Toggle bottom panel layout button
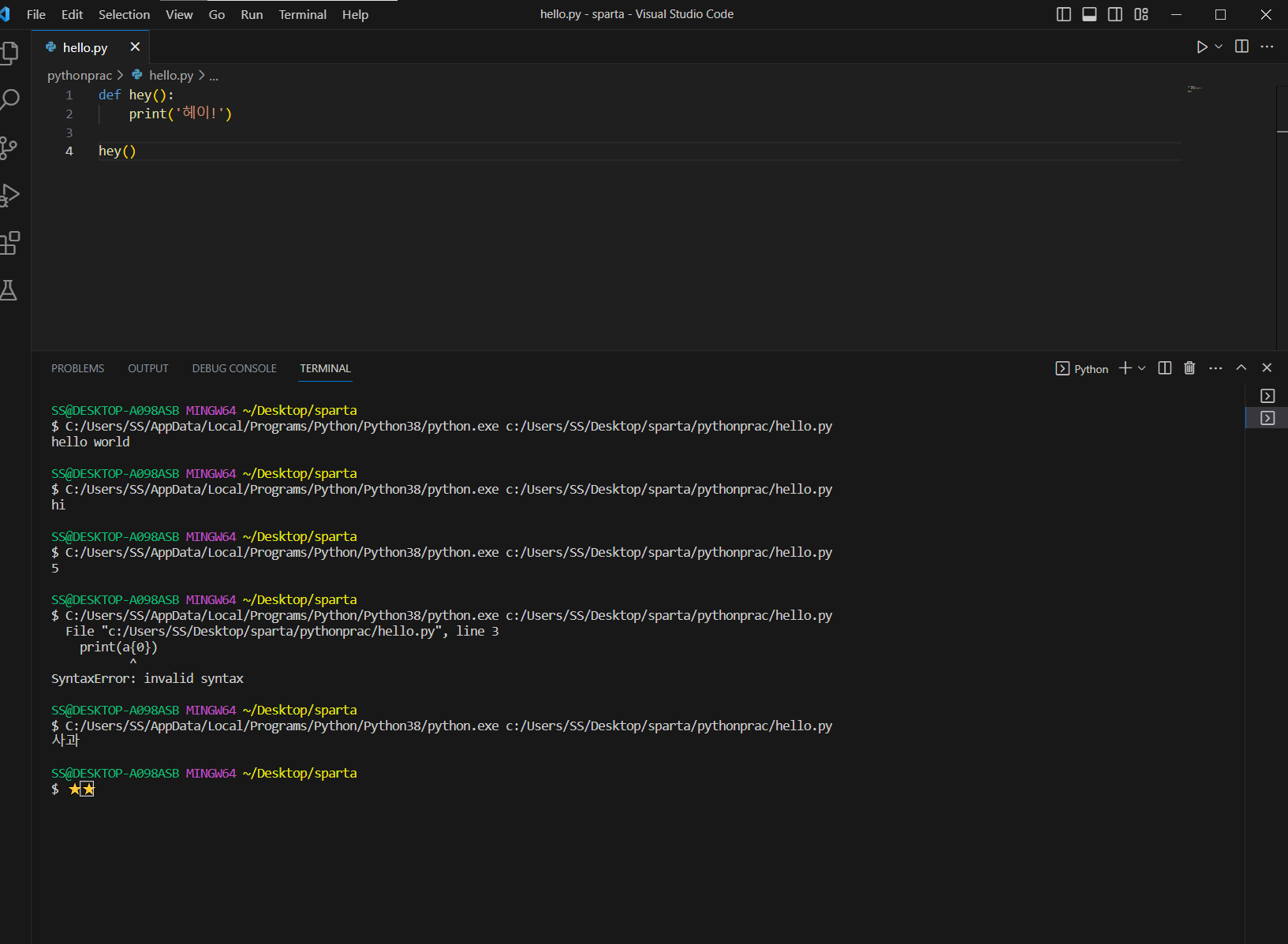1288x944 pixels. [x=1089, y=14]
